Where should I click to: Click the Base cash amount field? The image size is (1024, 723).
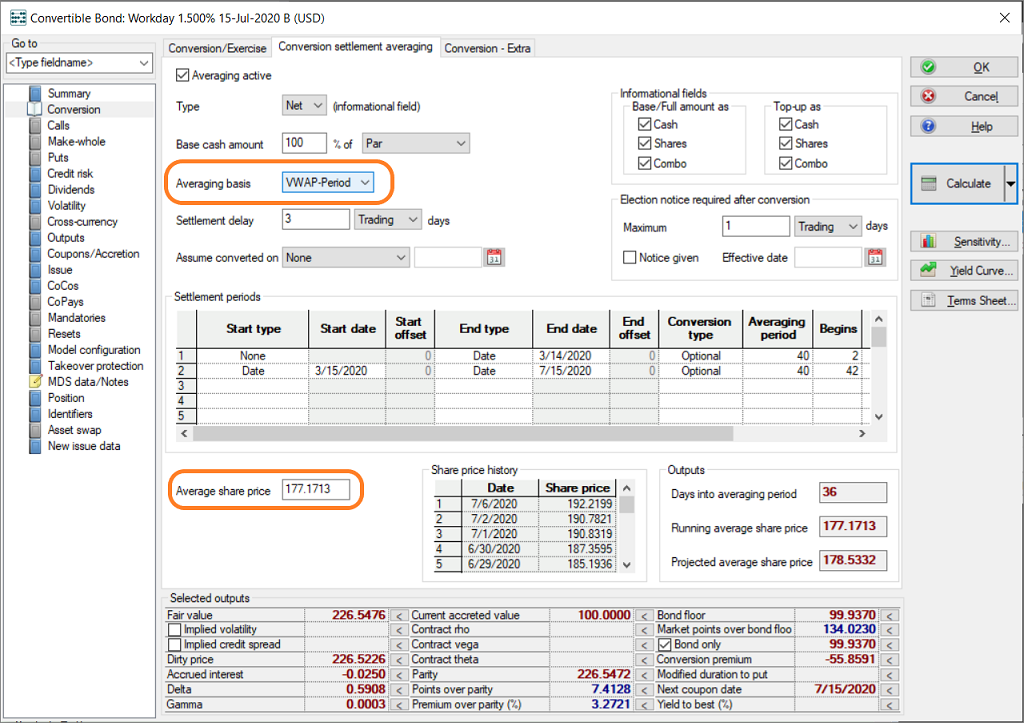point(304,143)
